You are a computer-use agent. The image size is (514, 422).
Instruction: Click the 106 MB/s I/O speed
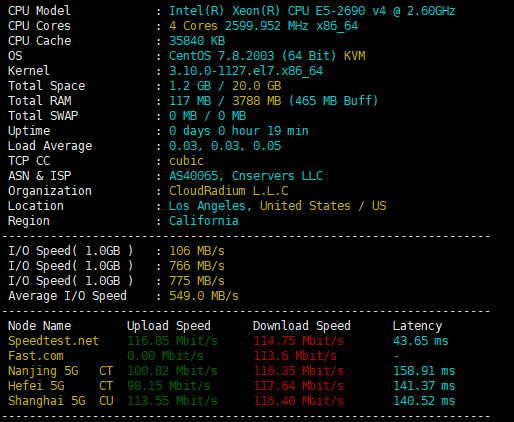coord(197,251)
